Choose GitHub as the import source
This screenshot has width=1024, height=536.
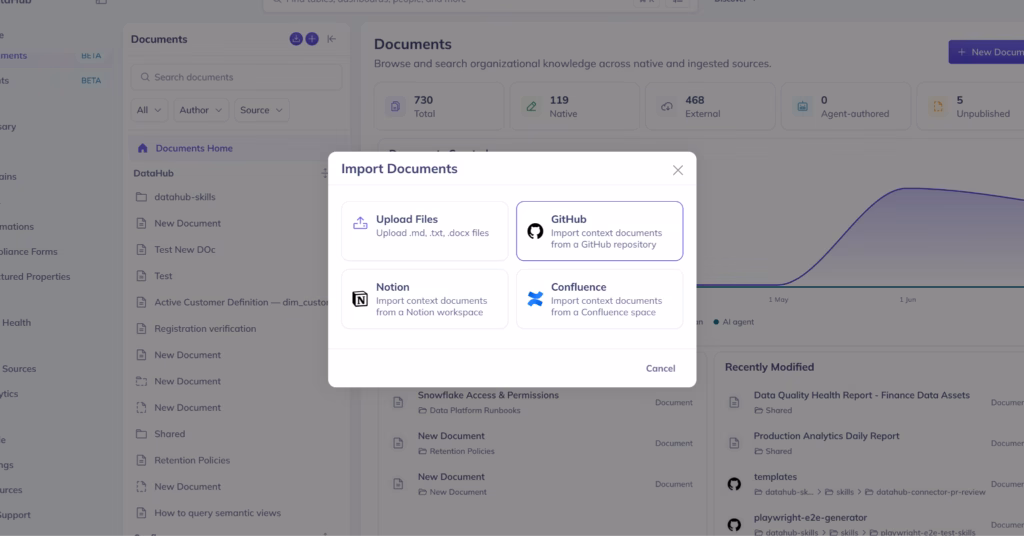(600, 231)
